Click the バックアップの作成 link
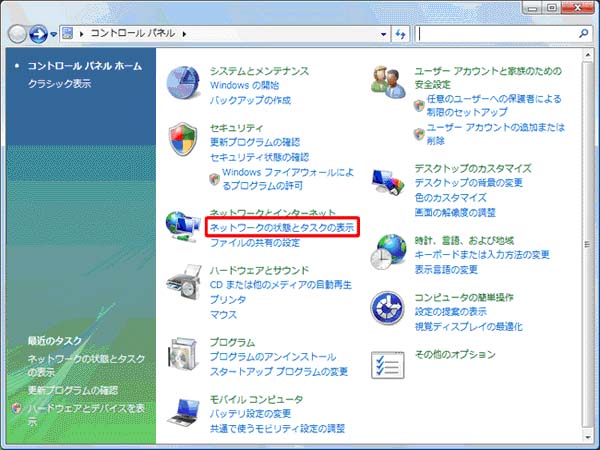Screen dimensions: 600x450 click(x=250, y=100)
